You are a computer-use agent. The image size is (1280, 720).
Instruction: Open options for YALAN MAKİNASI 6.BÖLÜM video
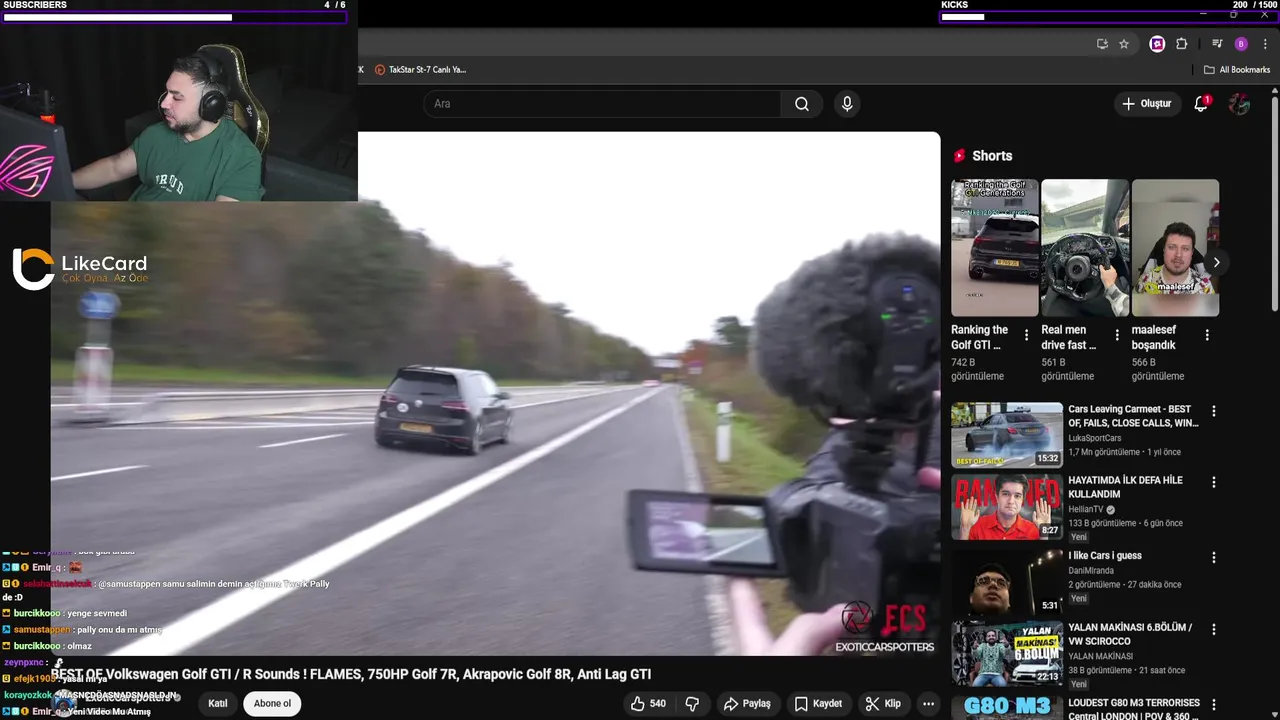click(1214, 630)
